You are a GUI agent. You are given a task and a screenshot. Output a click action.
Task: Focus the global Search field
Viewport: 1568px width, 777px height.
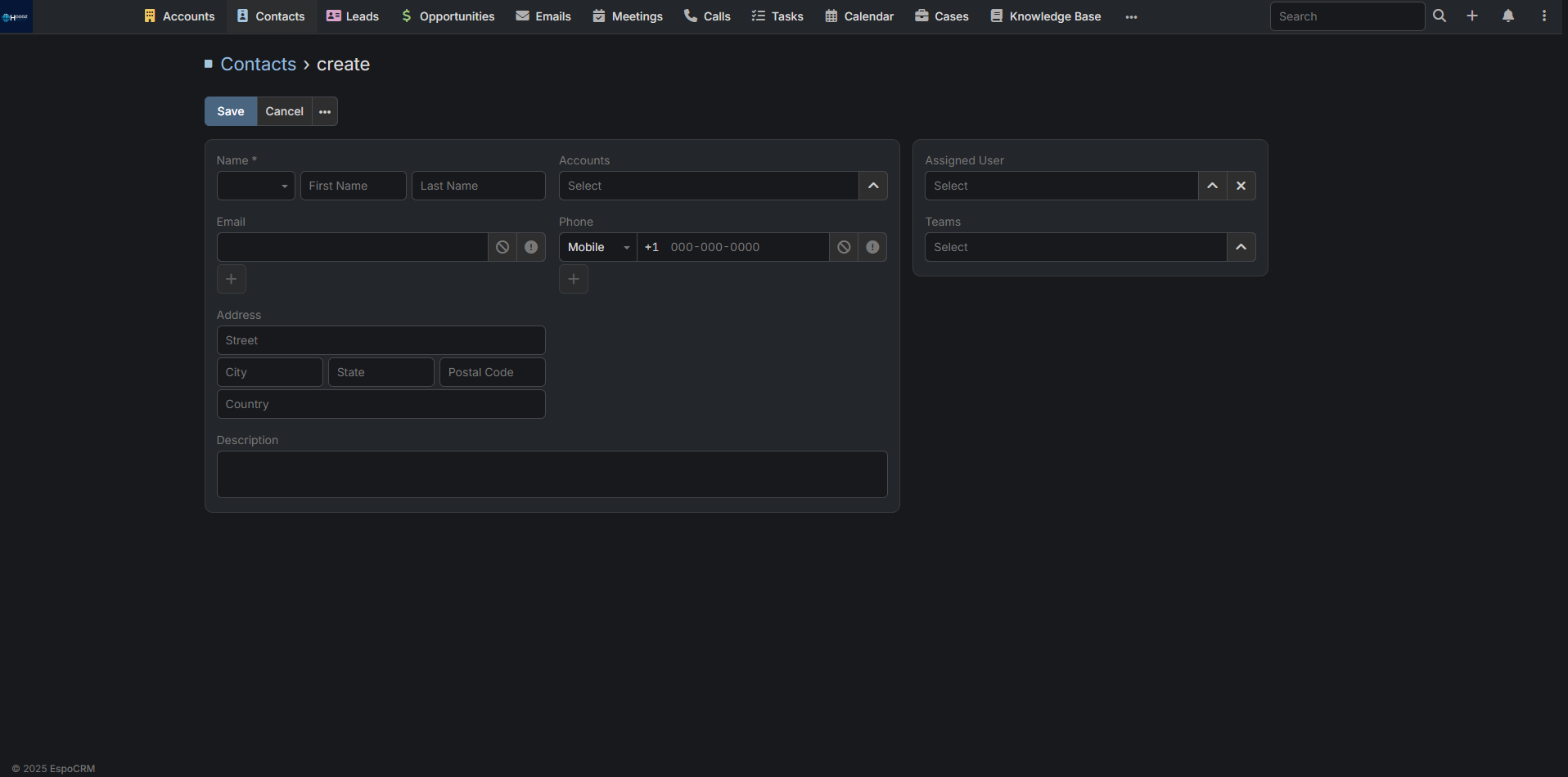click(x=1347, y=16)
